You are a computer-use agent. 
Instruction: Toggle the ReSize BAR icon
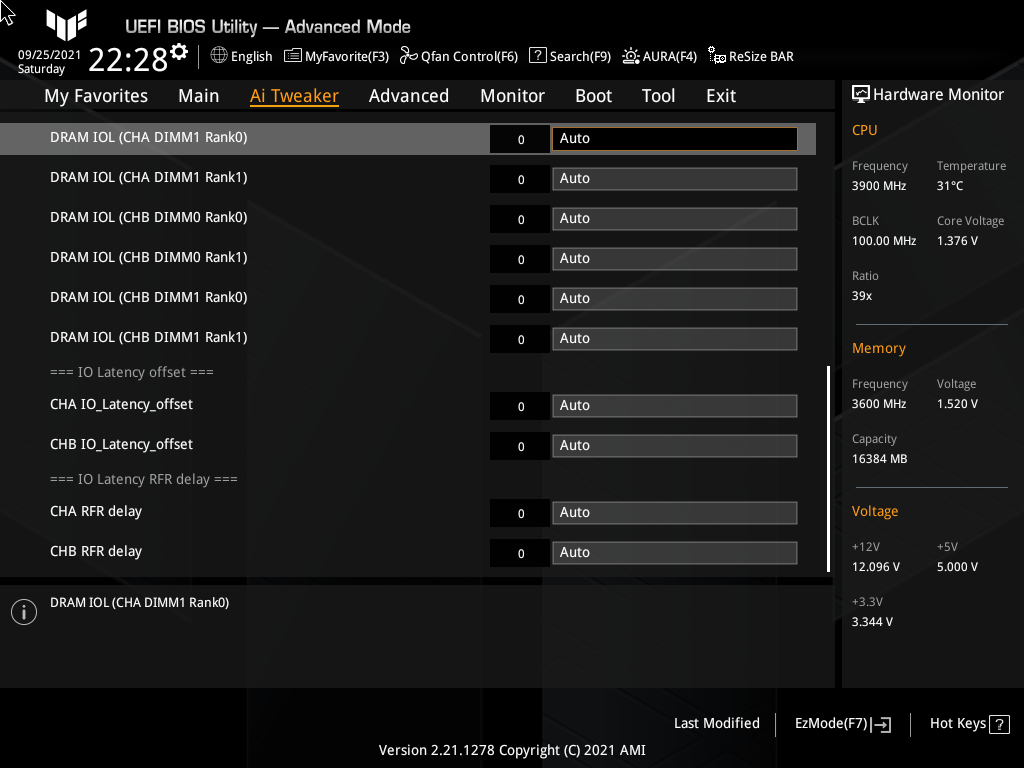(716, 56)
